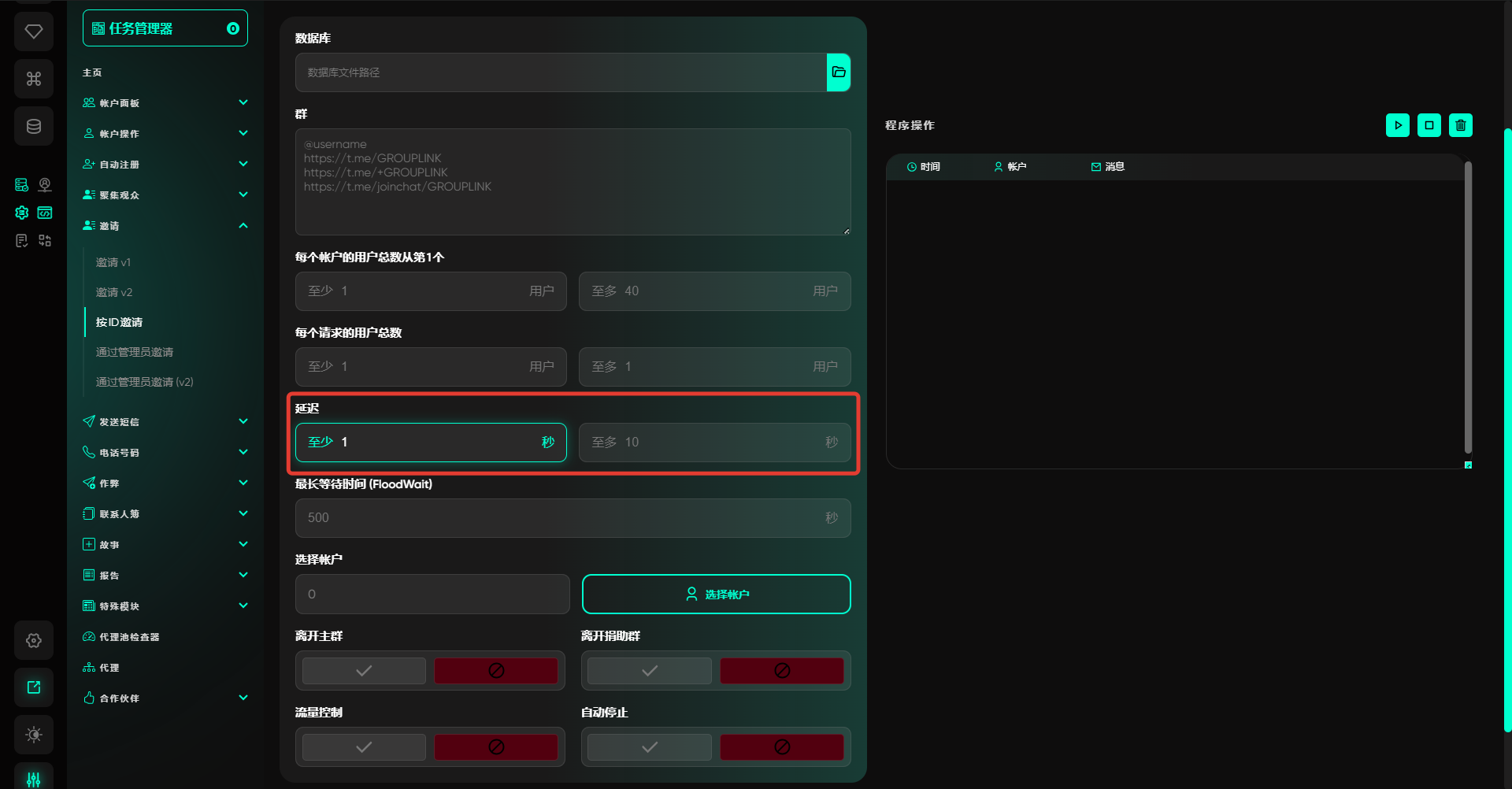Open the gear settings icon at sidebar bottom
The image size is (1512, 789).
coord(34,640)
